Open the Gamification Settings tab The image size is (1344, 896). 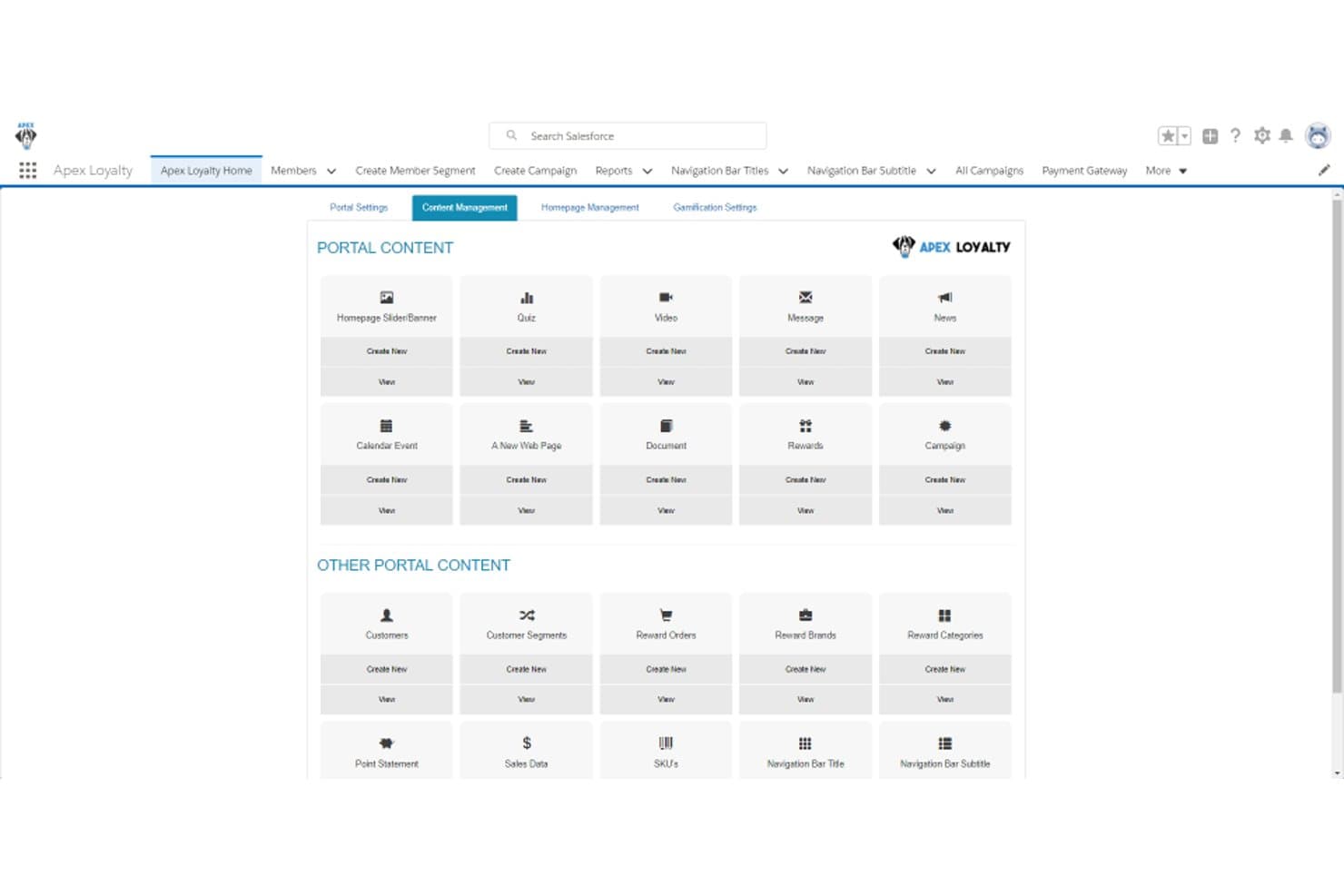tap(715, 208)
